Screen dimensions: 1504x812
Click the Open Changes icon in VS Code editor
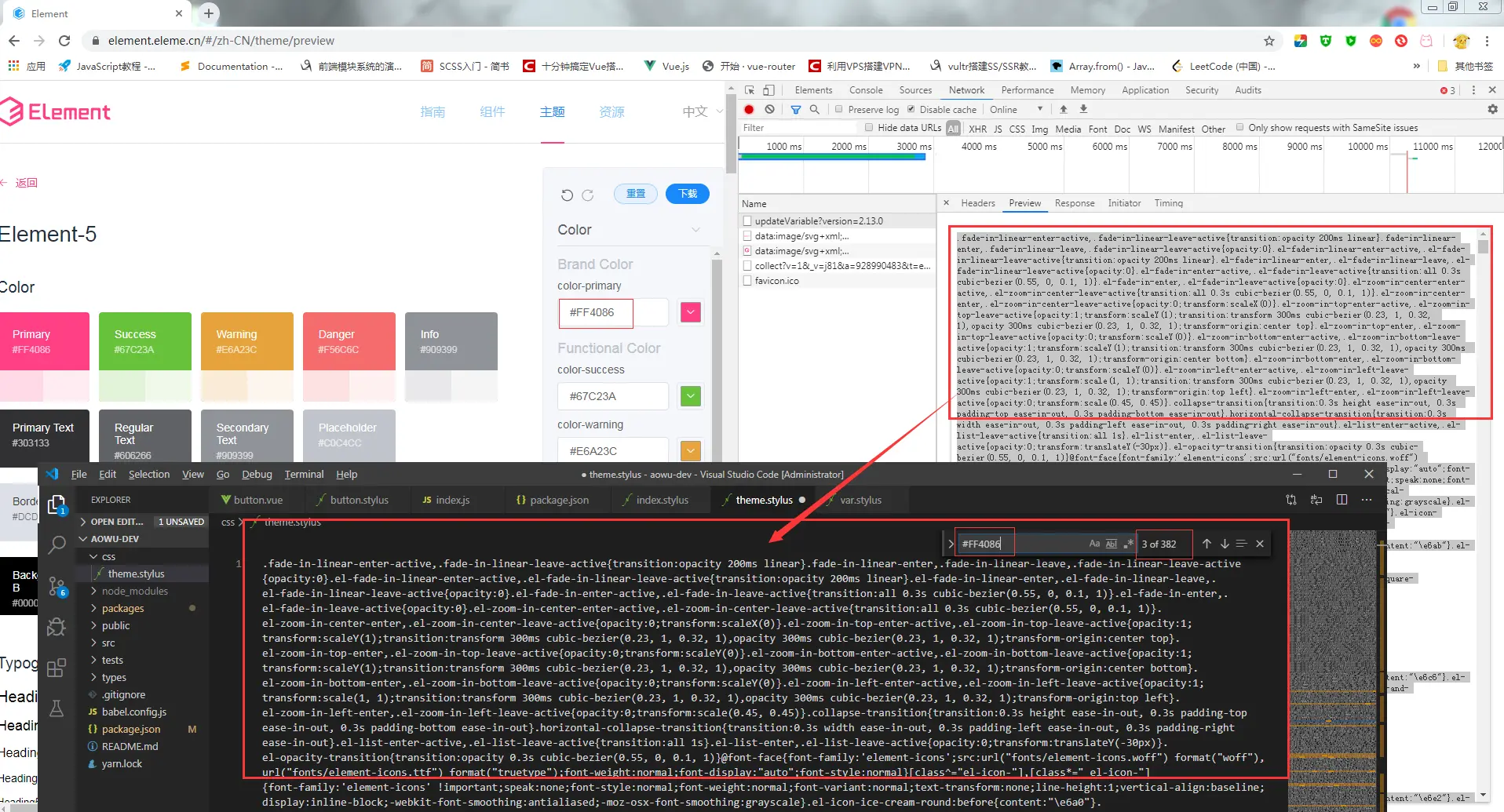click(x=1291, y=500)
